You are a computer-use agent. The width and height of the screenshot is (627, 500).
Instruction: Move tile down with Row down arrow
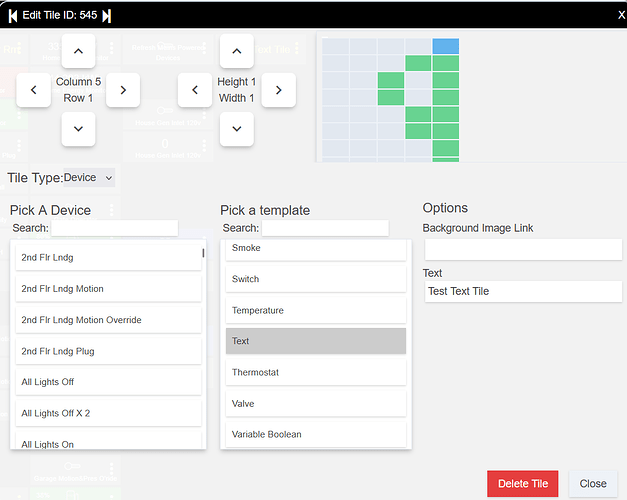(78, 128)
